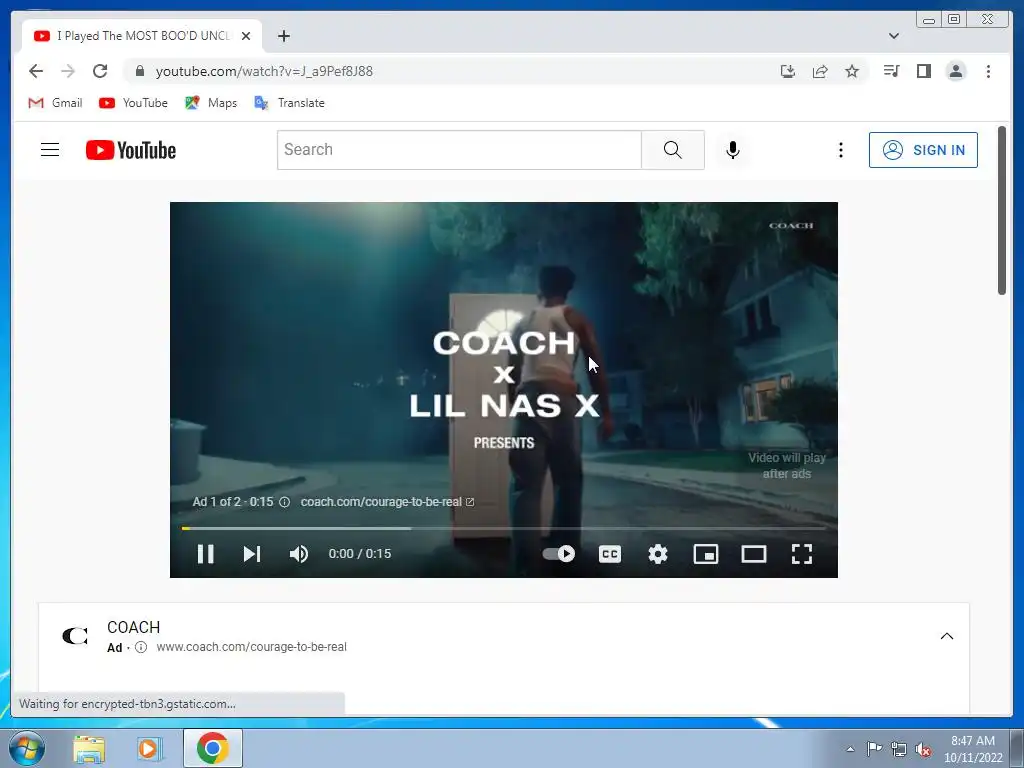The height and width of the screenshot is (768, 1024).
Task: Open Chrome three-dot menu
Action: (988, 71)
